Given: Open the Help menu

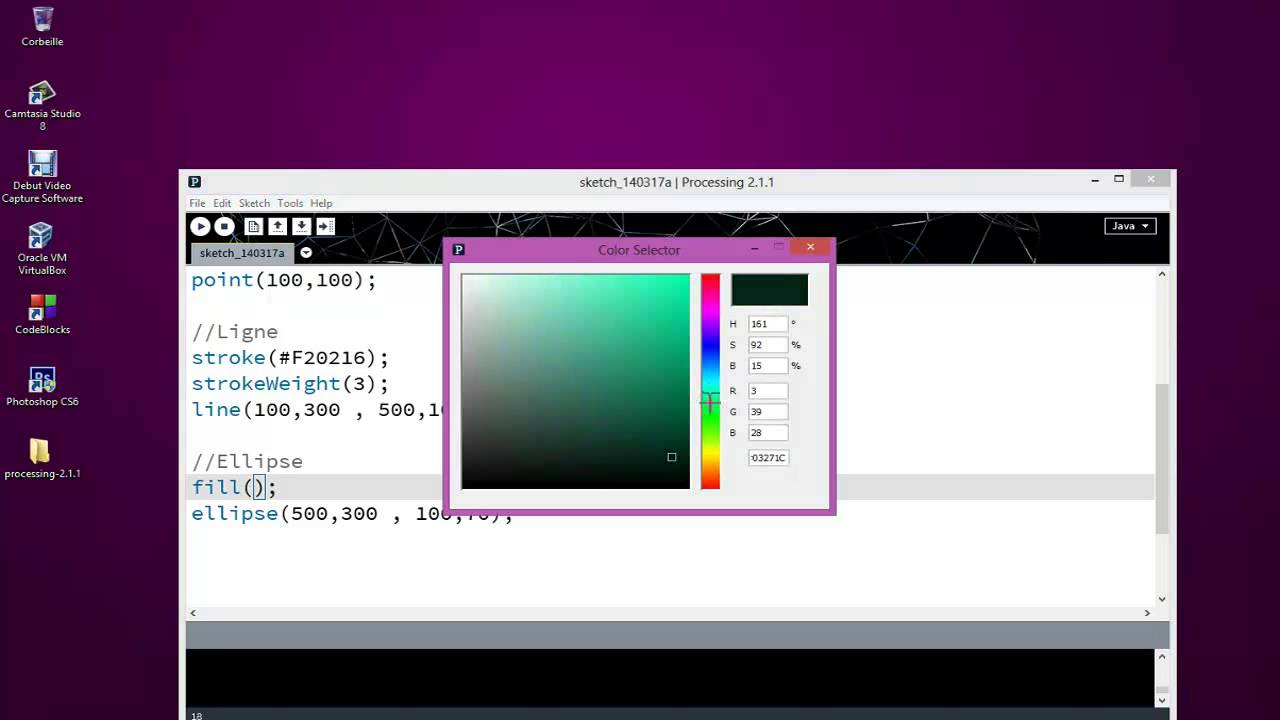Looking at the screenshot, I should click(x=321, y=203).
